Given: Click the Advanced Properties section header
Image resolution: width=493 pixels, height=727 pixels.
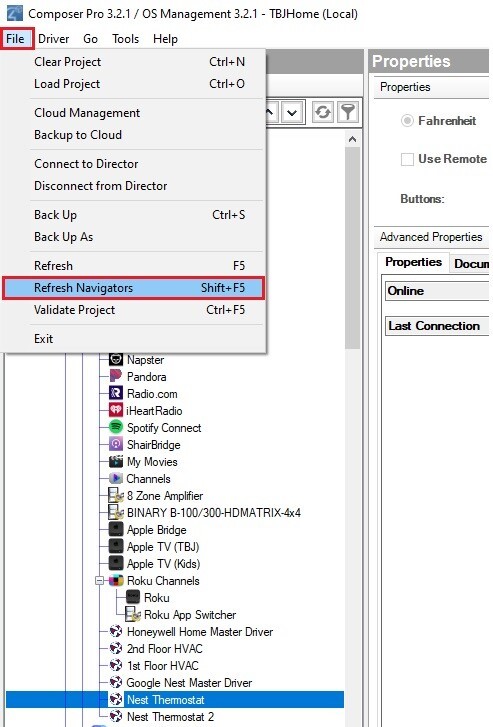Looking at the screenshot, I should 431,237.
